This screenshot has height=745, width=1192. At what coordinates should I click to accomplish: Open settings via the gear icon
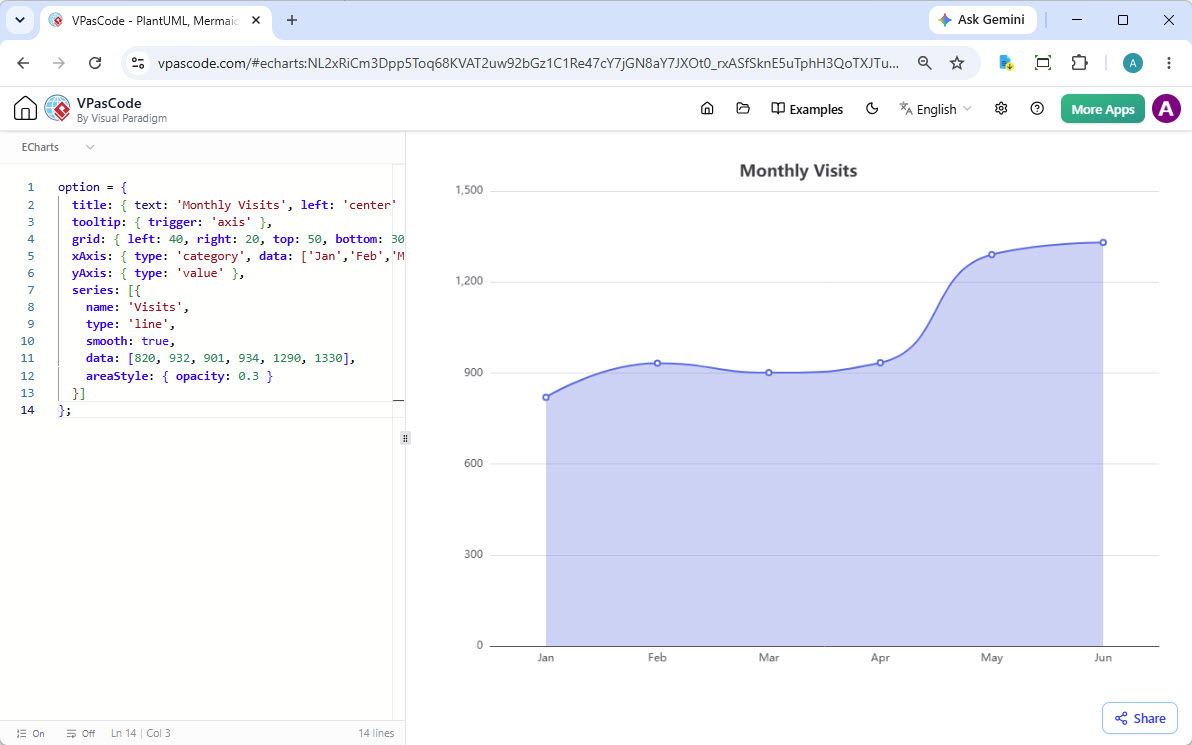(x=1001, y=109)
